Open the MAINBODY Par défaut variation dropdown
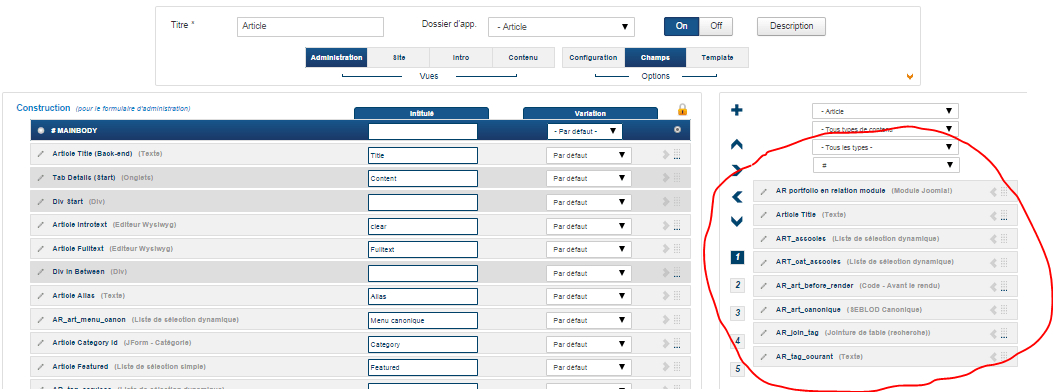 coord(585,131)
